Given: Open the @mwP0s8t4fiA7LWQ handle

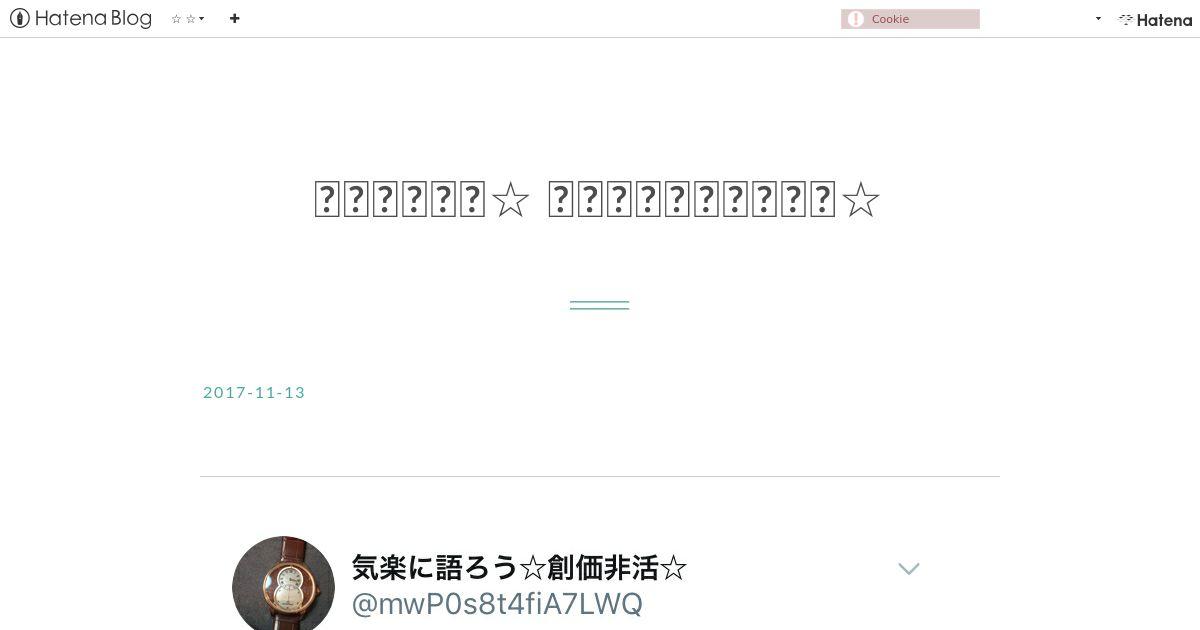Looking at the screenshot, I should pyautogui.click(x=497, y=604).
